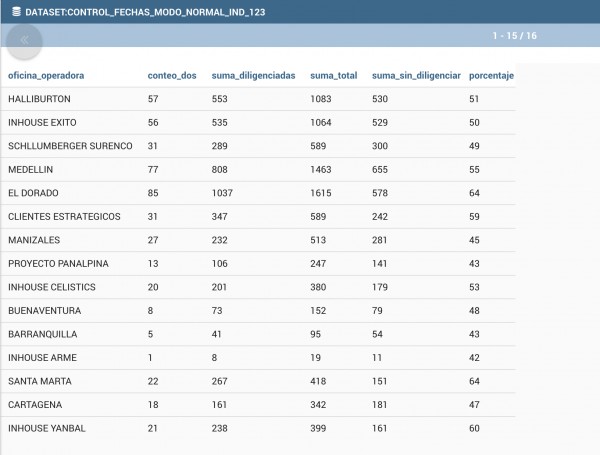Screen dimensions: 600x455
Task: Select the MEDELLIN row
Action: pos(258,170)
